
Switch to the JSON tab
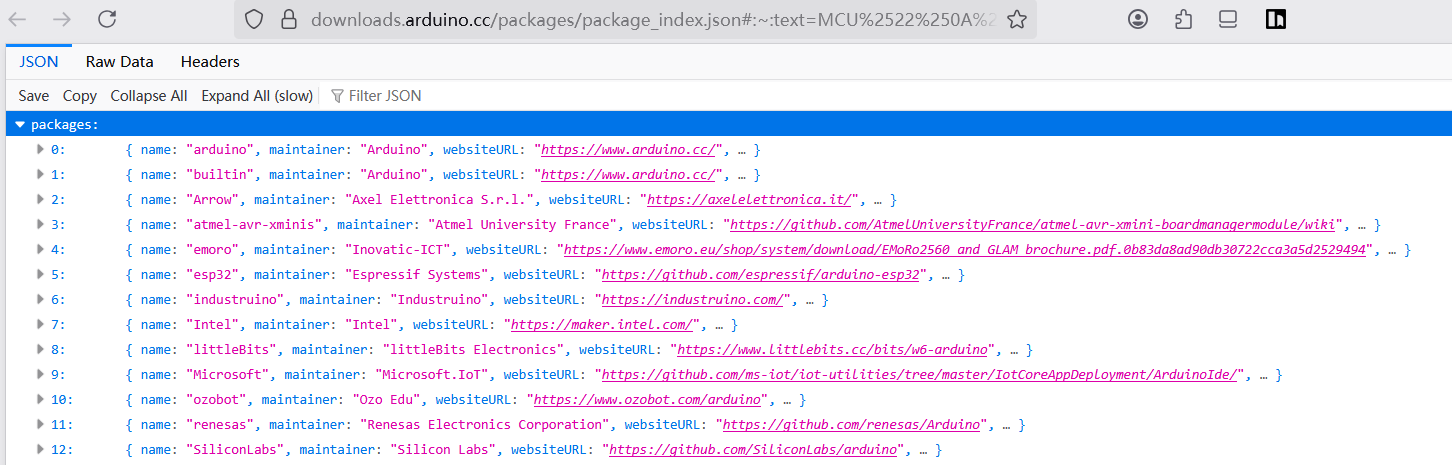click(39, 61)
